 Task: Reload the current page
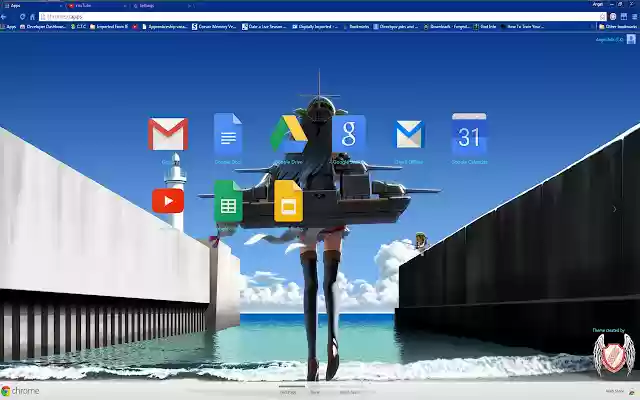22,17
